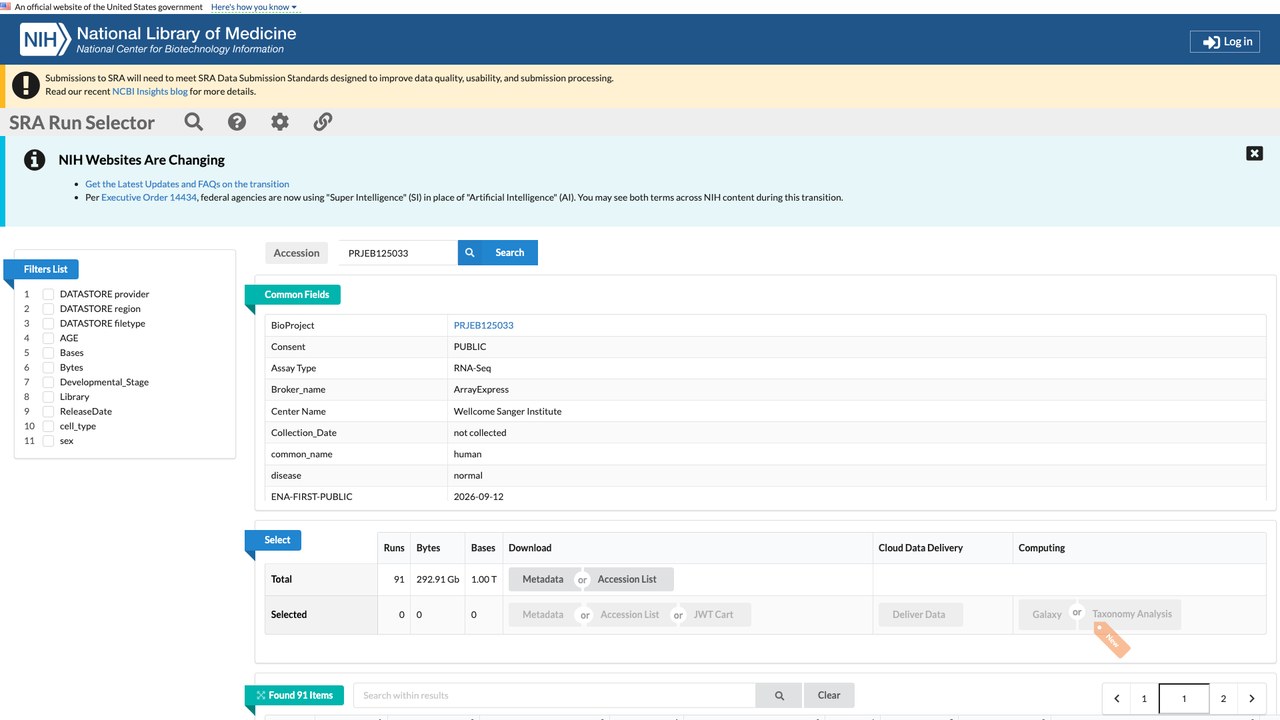Enable the Bytes filter checkbox
The height and width of the screenshot is (720, 1280).
click(x=48, y=367)
